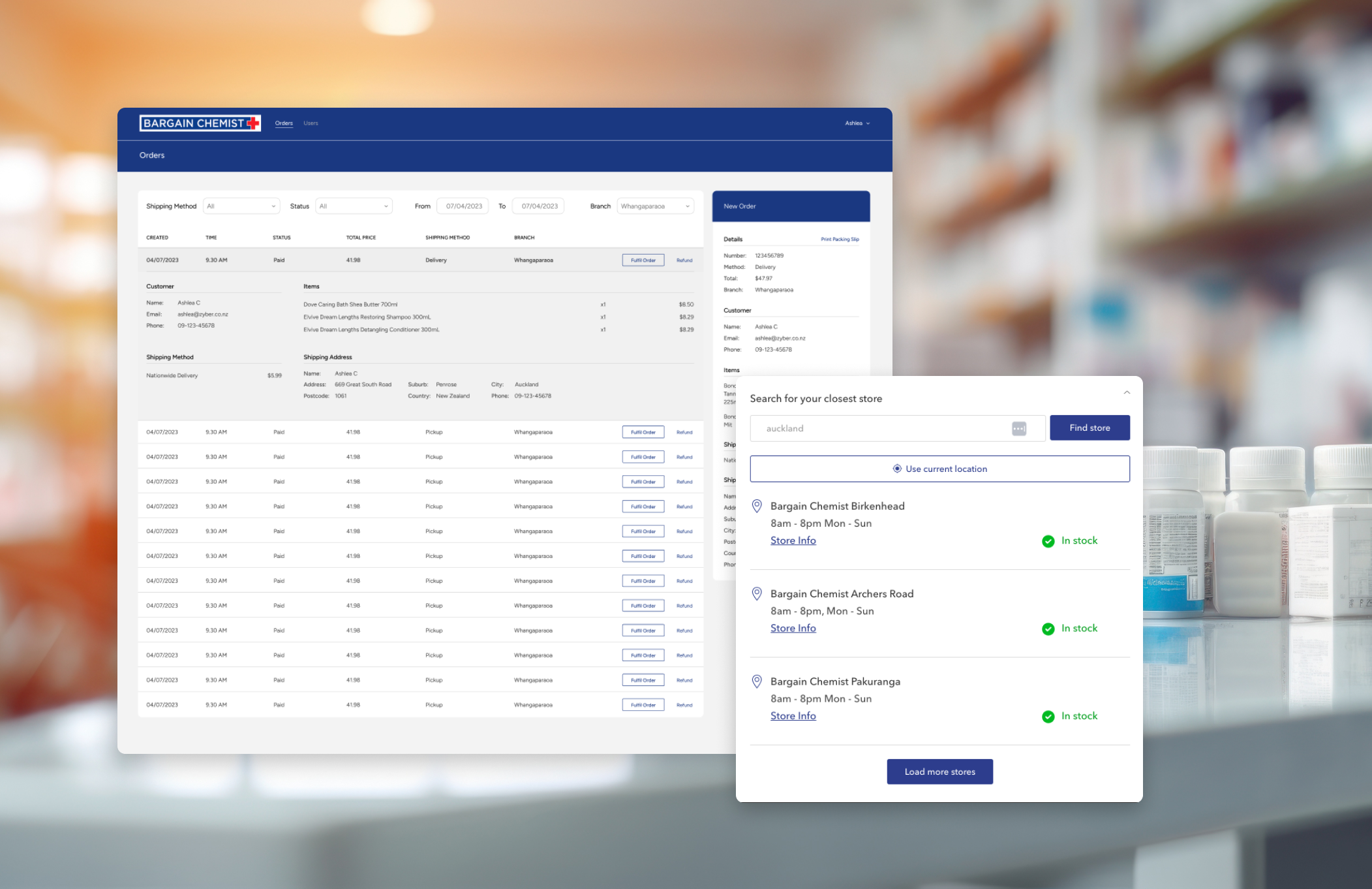Open the Status filter dropdown
The width and height of the screenshot is (1372, 889).
(354, 206)
